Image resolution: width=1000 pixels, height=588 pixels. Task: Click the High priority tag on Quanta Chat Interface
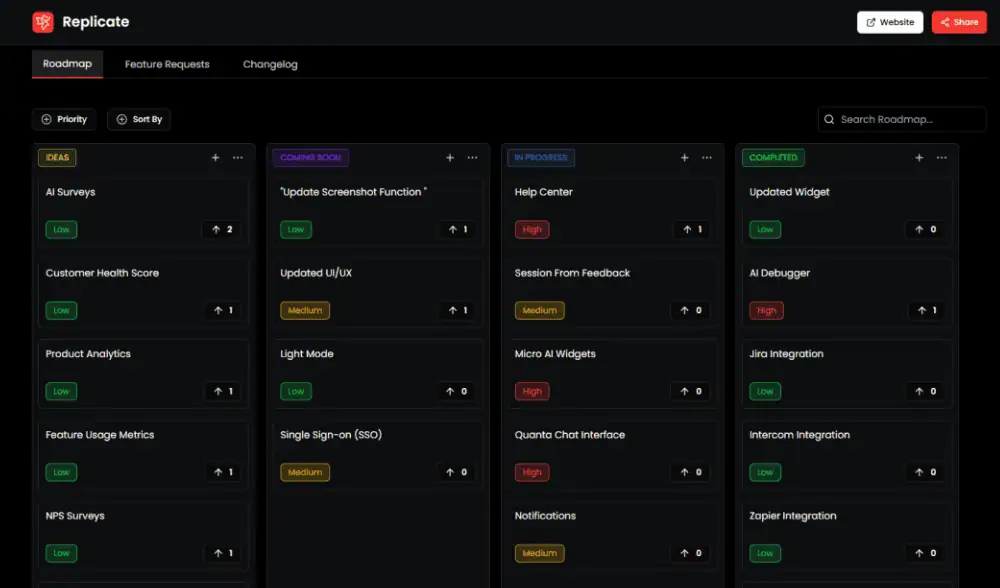(532, 473)
